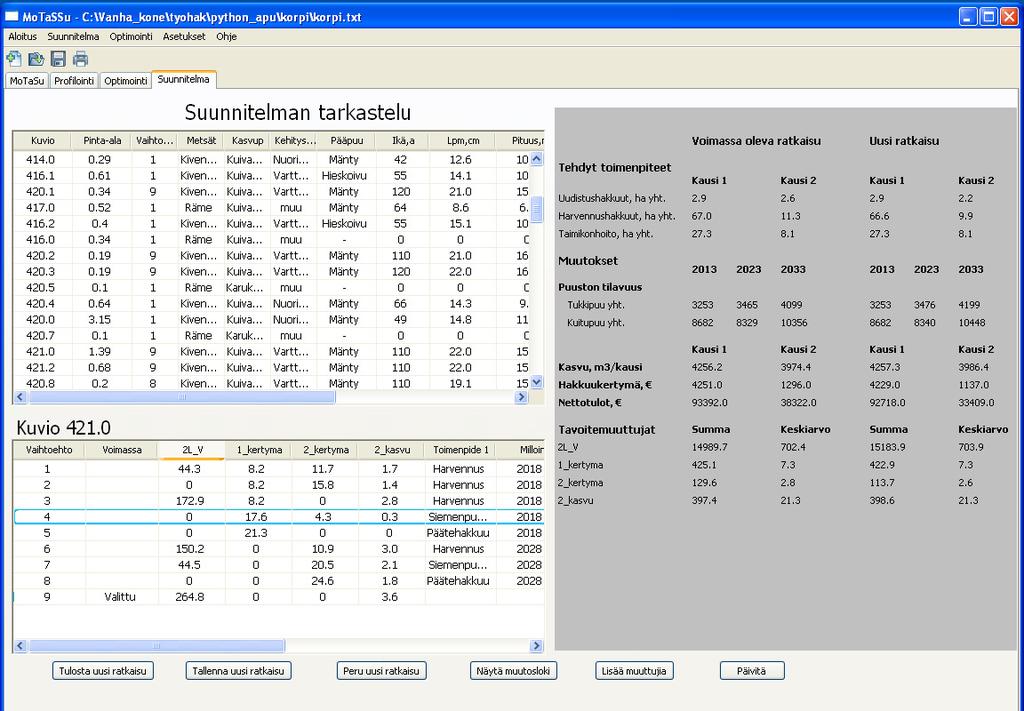Maximize the MoTaSSu window

click(989, 17)
